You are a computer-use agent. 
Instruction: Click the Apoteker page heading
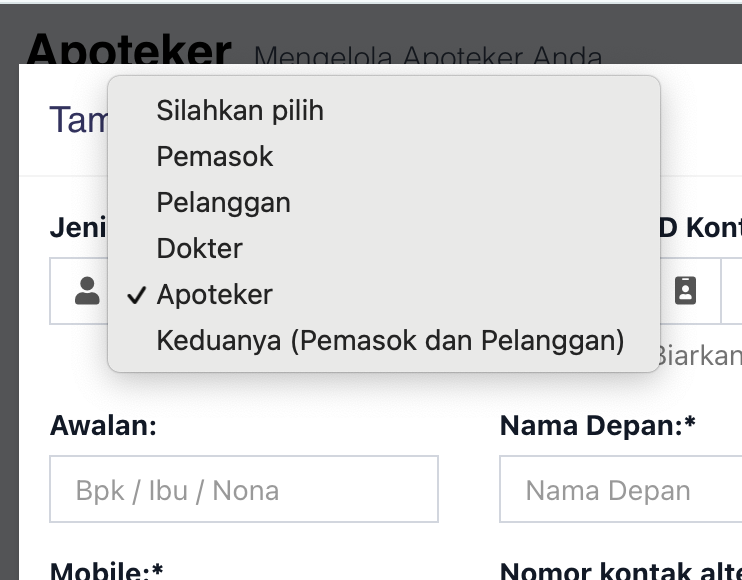[129, 48]
